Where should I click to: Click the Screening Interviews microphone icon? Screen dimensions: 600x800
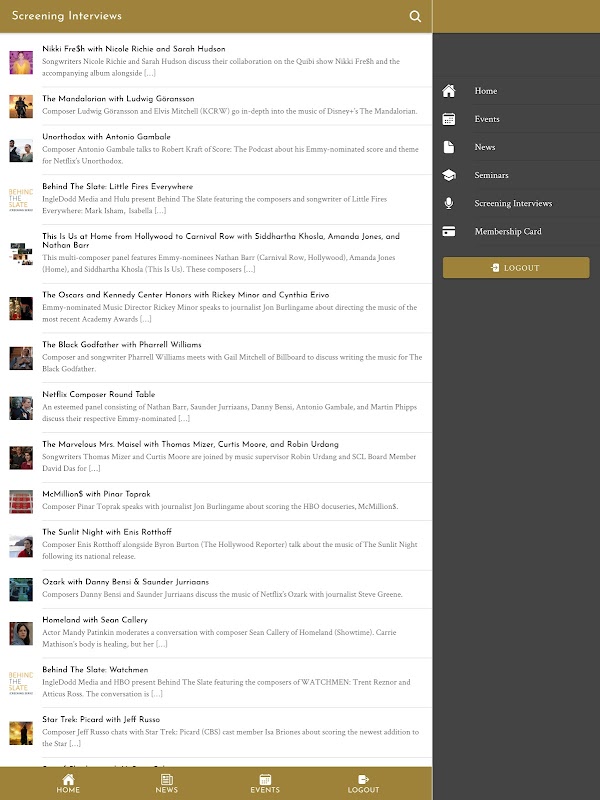[x=448, y=203]
